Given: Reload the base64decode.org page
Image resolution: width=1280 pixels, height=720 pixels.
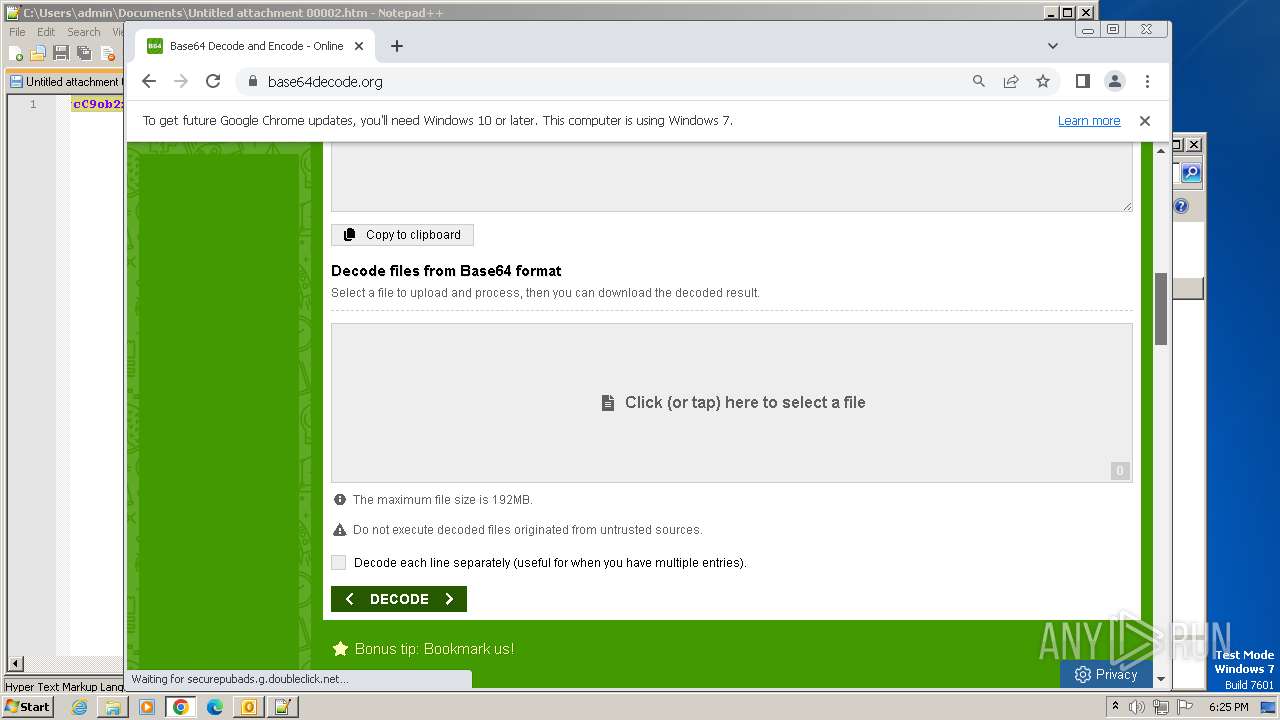Looking at the screenshot, I should coord(213,82).
